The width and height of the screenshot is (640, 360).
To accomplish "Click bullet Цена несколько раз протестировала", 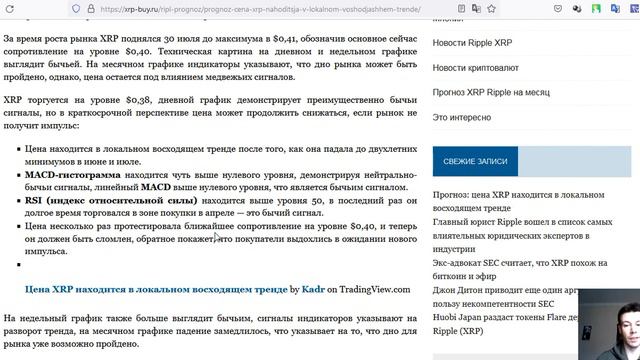I will [221, 238].
